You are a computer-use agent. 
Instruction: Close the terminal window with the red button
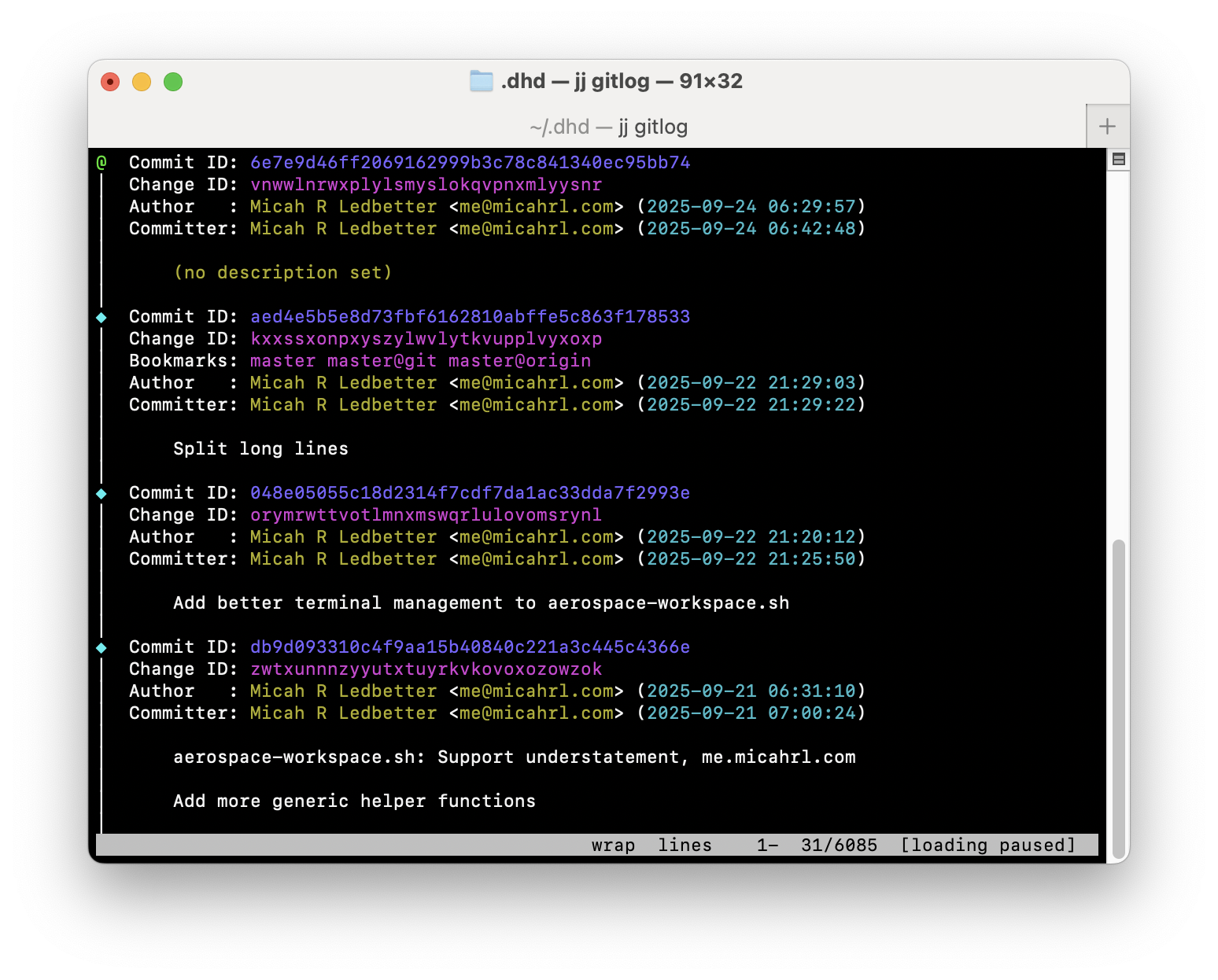110,82
